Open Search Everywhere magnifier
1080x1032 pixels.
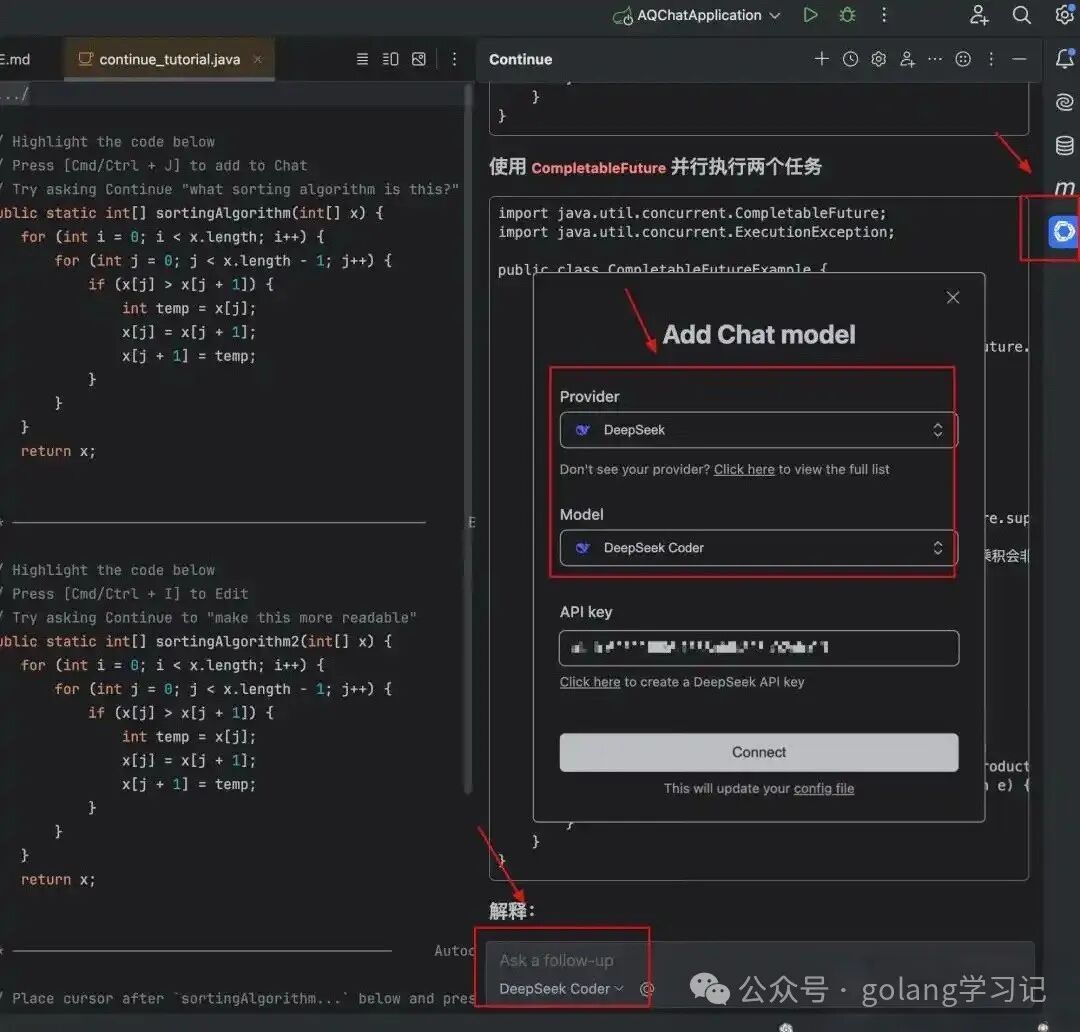tap(1021, 14)
